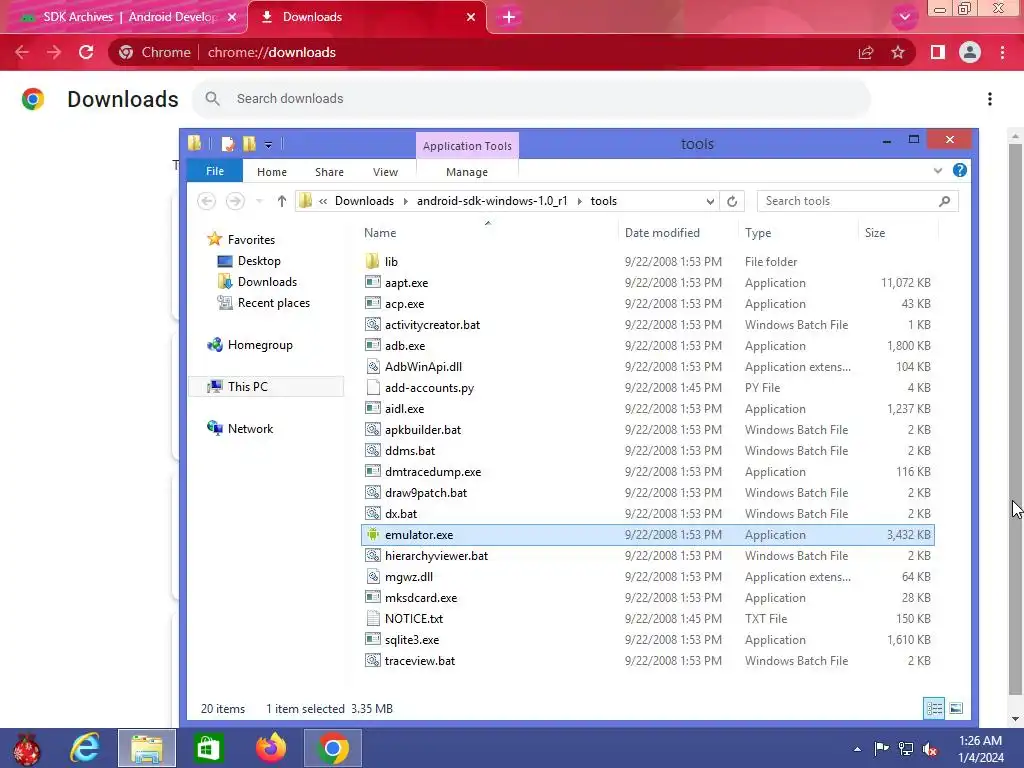
Task: Click the Action Center flag tray icon
Action: tap(881, 749)
